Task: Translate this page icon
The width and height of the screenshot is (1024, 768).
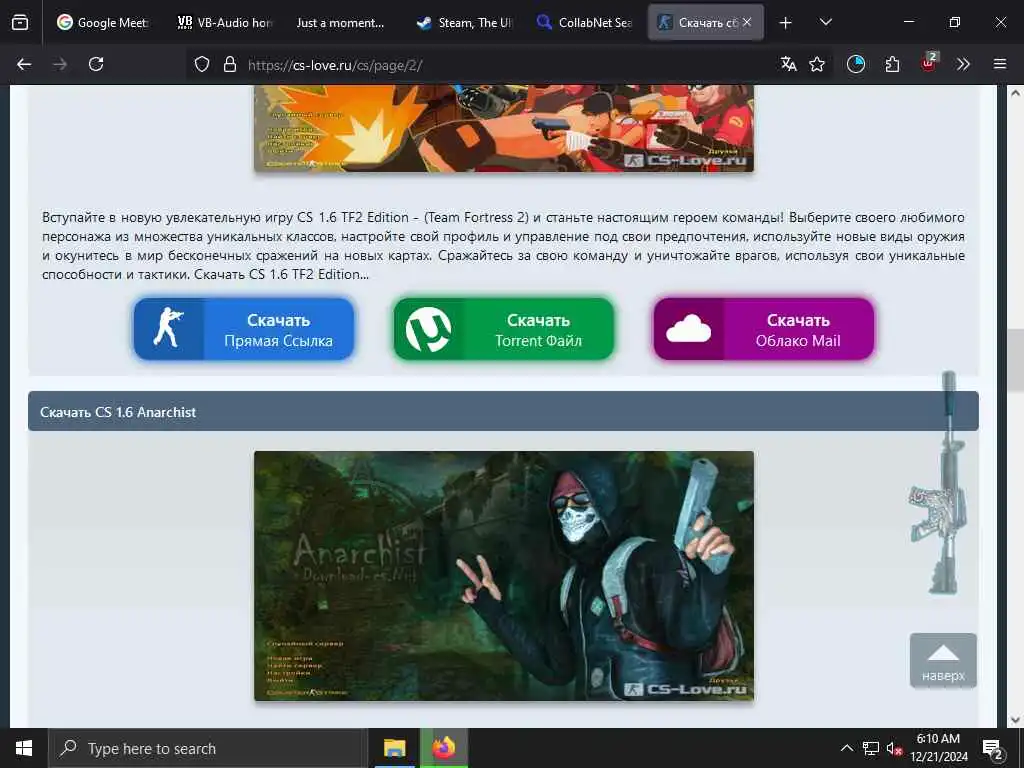Action: coord(789,64)
